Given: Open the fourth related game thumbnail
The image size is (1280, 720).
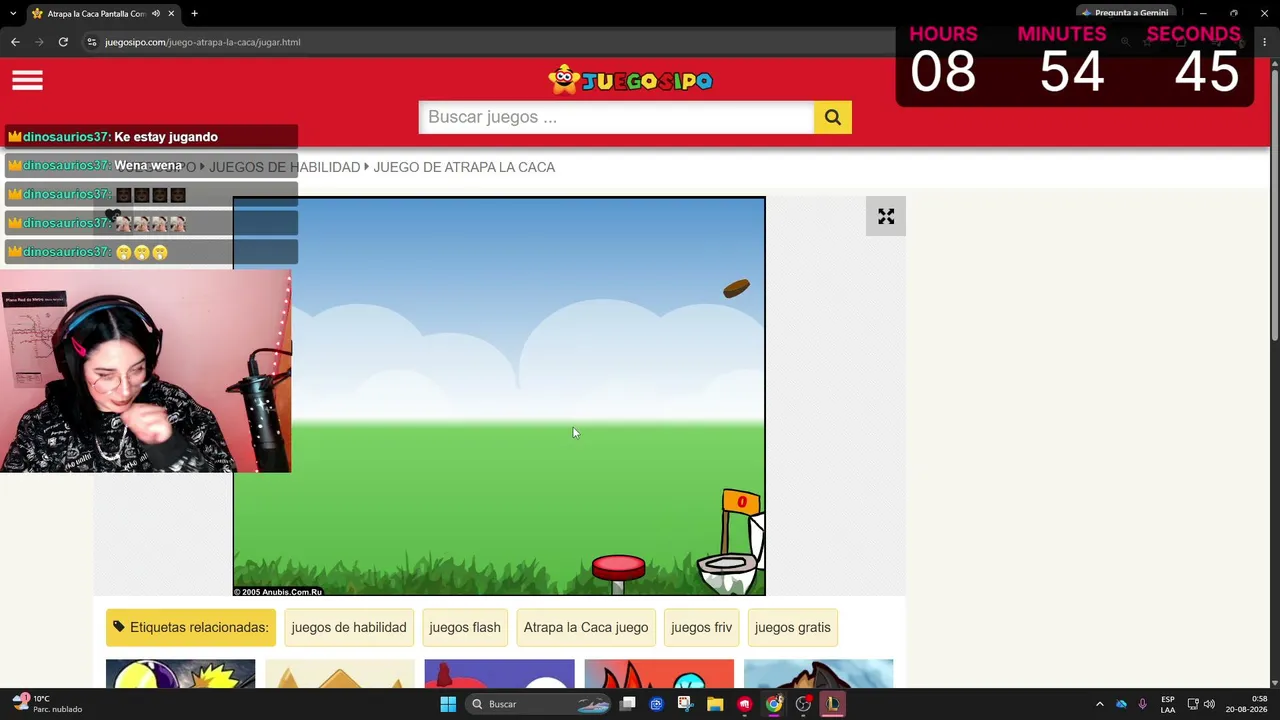Looking at the screenshot, I should (x=659, y=674).
